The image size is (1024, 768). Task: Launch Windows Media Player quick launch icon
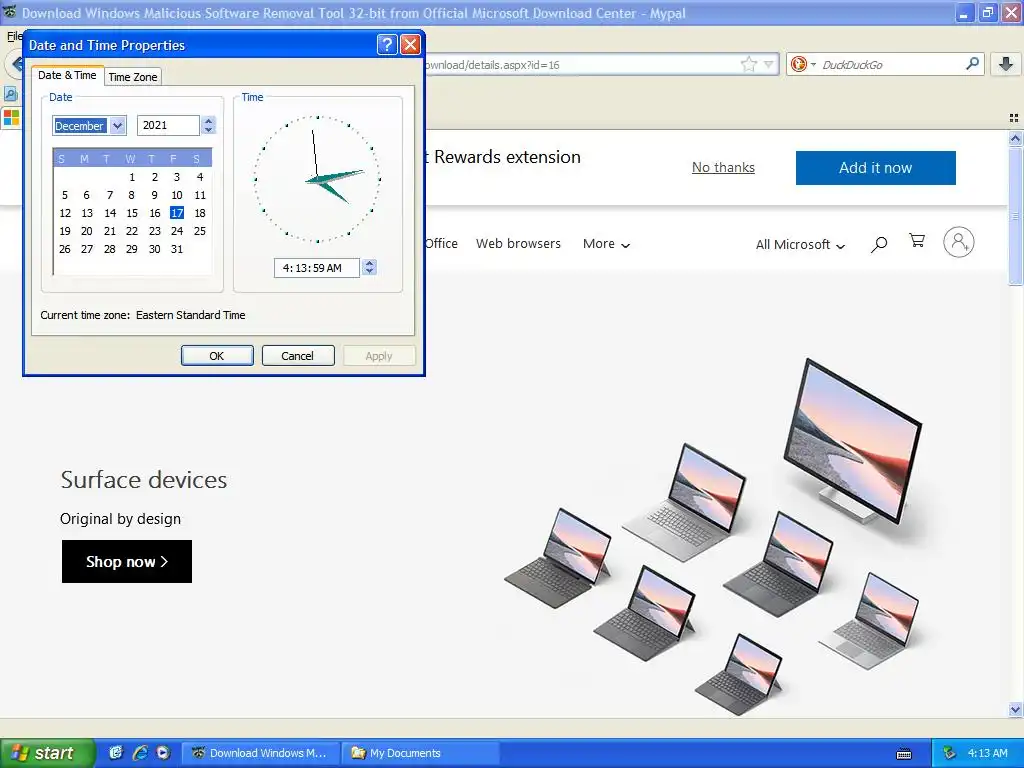163,753
